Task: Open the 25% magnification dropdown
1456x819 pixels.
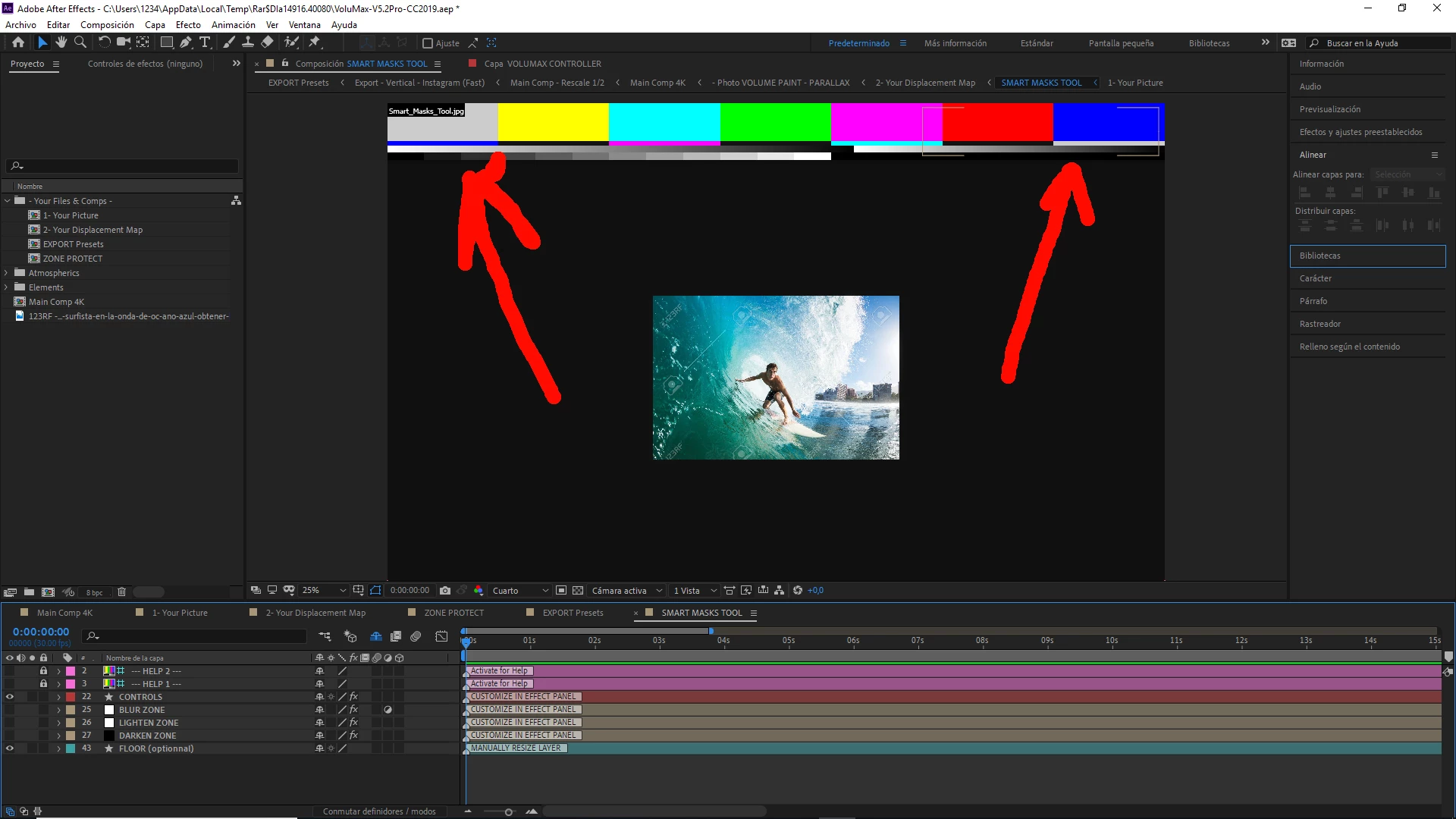Action: pyautogui.click(x=324, y=591)
